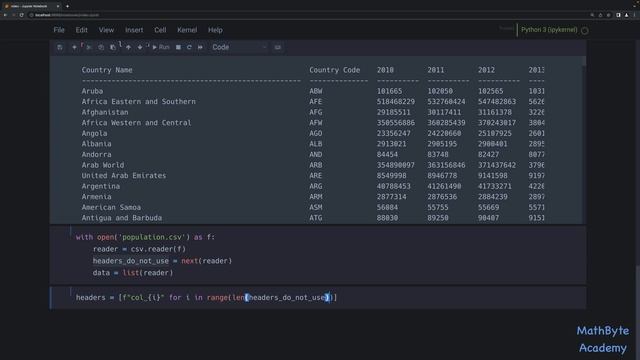Click the 2011 column header
Viewport: 640px width, 360px height.
[436, 70]
